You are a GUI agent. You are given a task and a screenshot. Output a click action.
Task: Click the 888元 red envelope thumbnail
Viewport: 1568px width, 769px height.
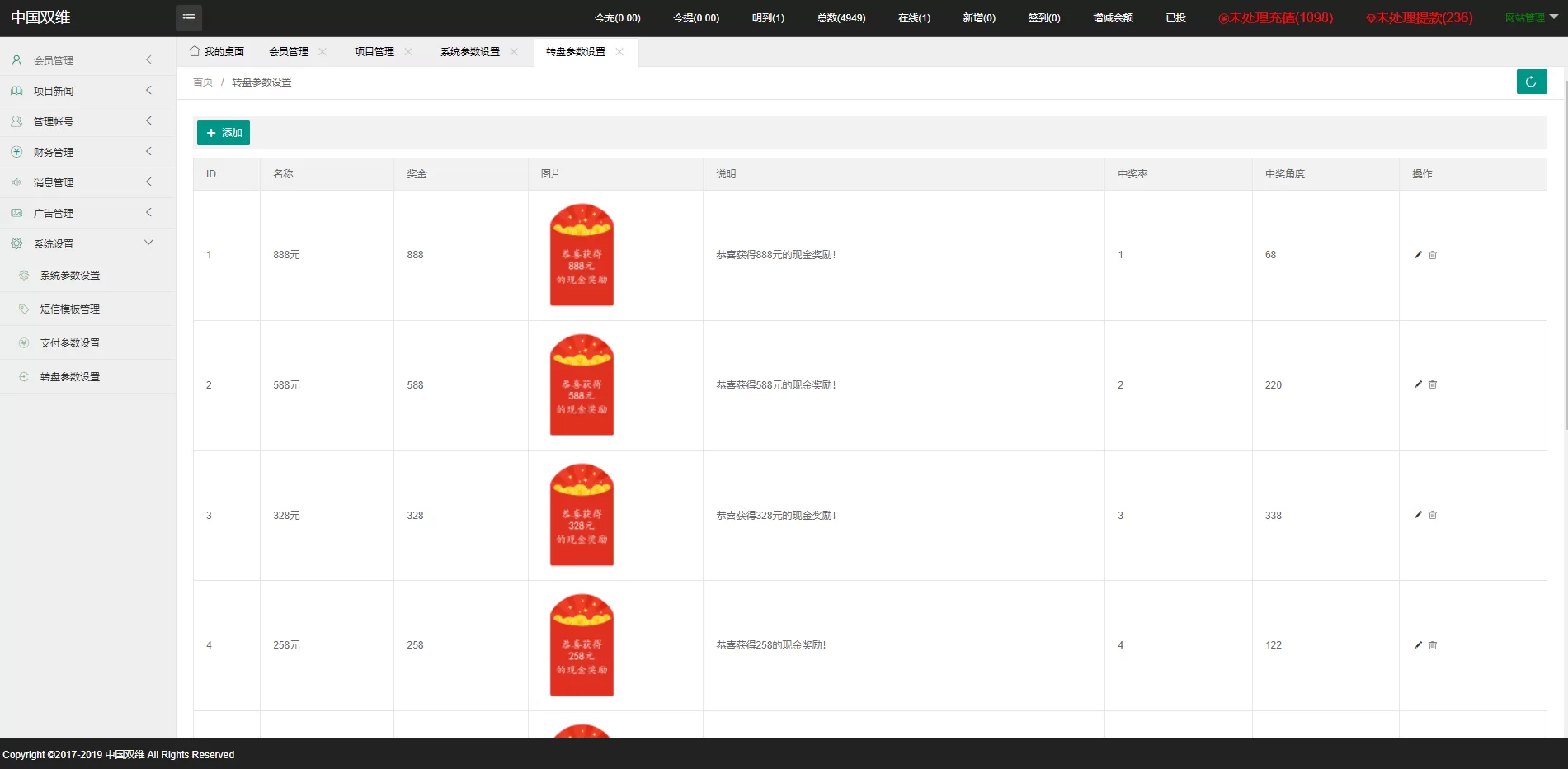tap(582, 255)
